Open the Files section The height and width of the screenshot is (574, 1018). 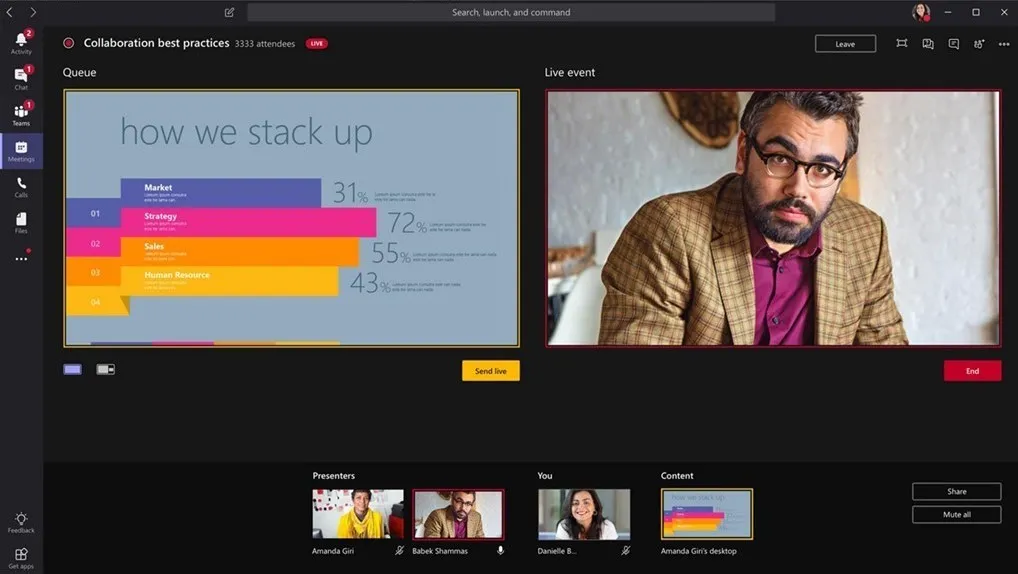click(x=21, y=223)
